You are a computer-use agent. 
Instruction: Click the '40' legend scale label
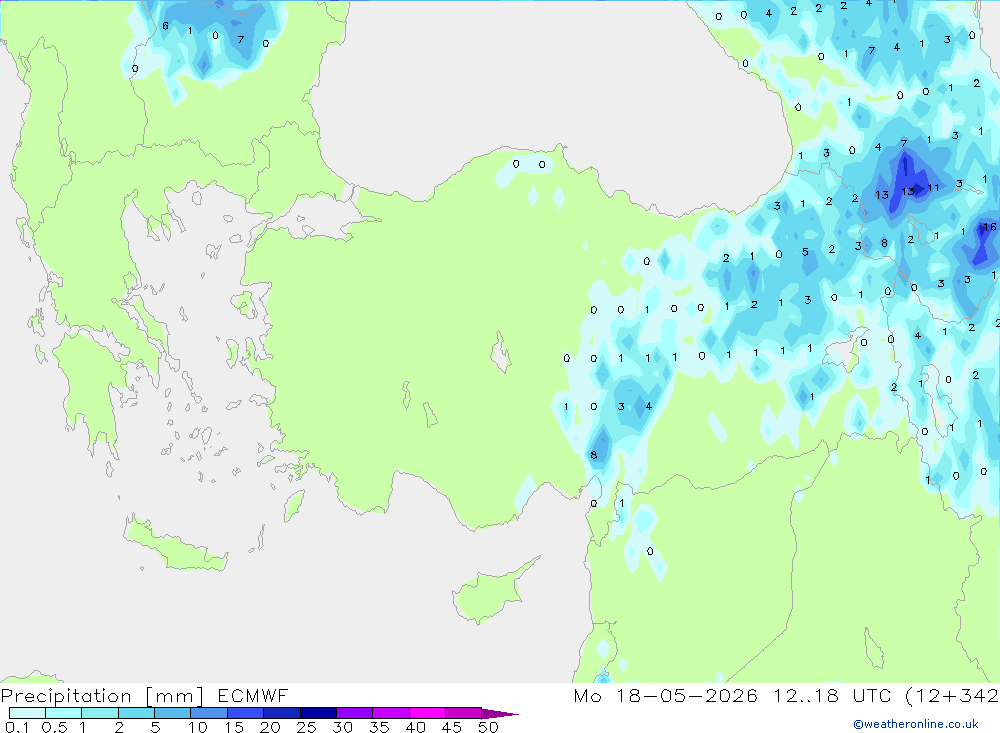pyautogui.click(x=416, y=727)
